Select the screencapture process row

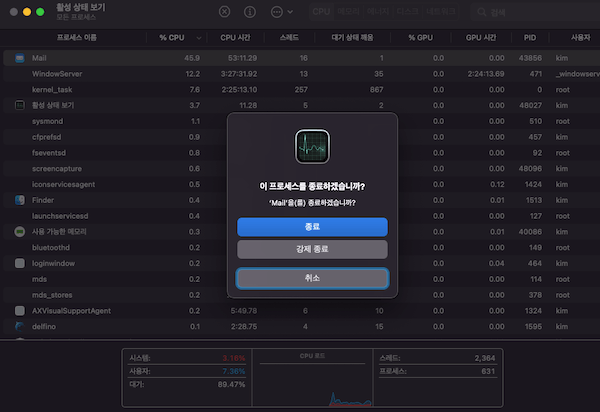pyautogui.click(x=302, y=169)
